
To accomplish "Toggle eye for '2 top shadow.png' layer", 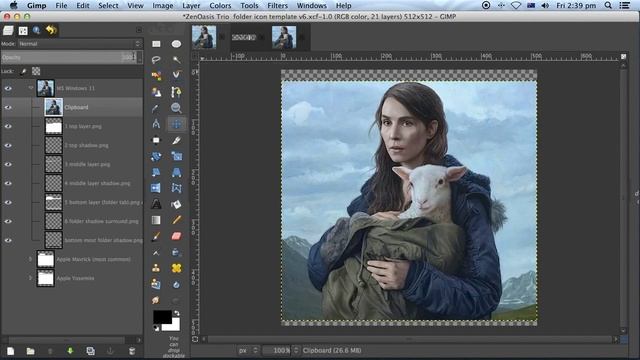I will click(x=8, y=145).
